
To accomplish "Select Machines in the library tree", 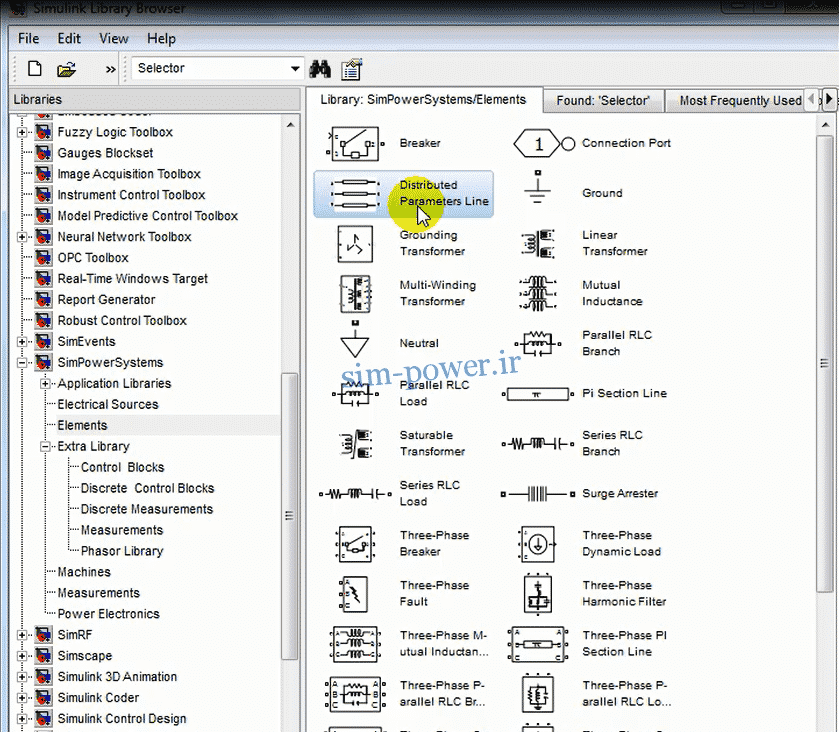I will click(x=84, y=573).
